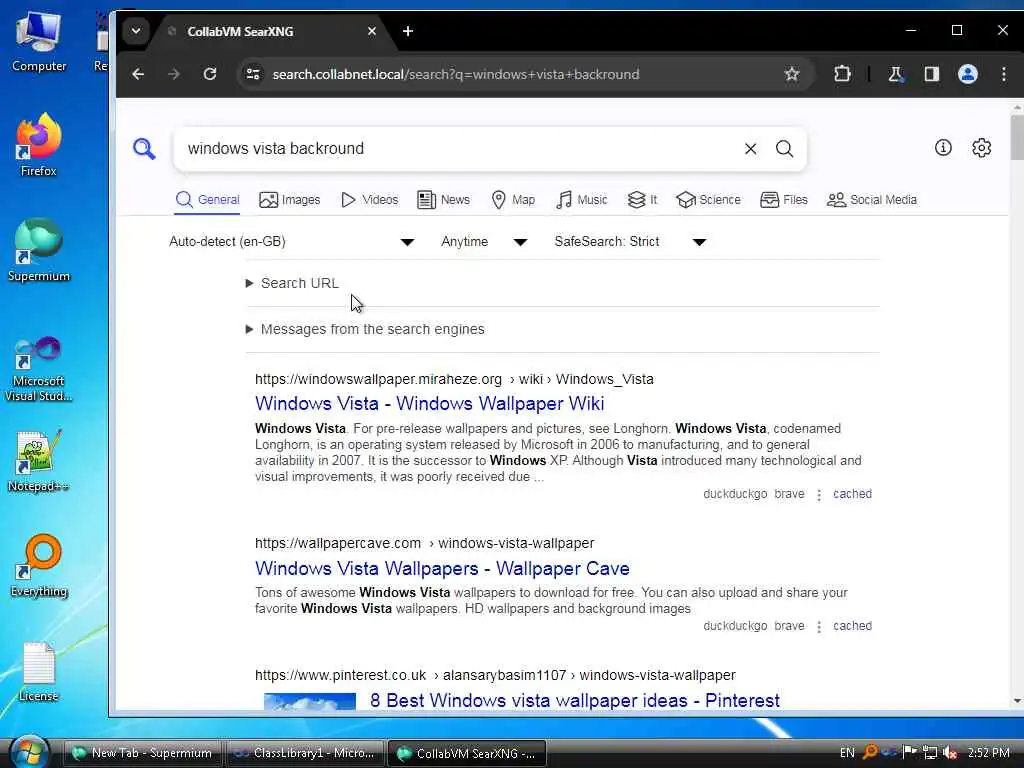Viewport: 1024px width, 768px height.
Task: Switch to the Map tab
Action: click(513, 200)
